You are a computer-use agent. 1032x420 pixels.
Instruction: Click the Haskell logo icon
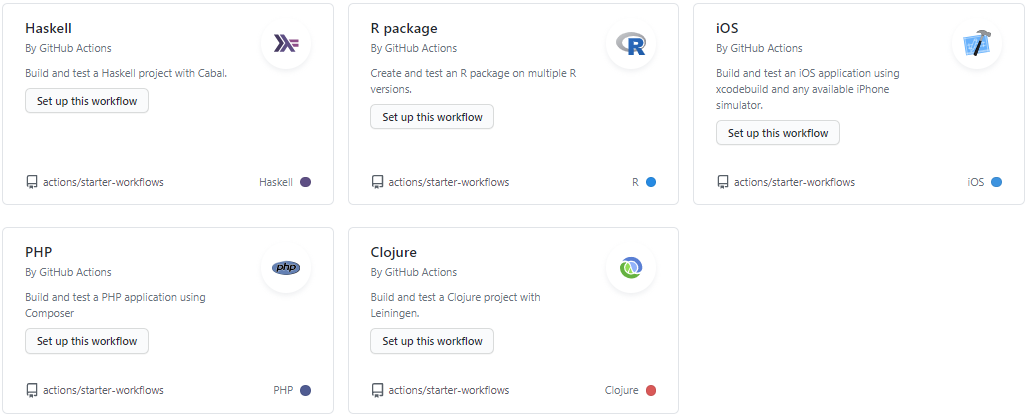[x=286, y=44]
